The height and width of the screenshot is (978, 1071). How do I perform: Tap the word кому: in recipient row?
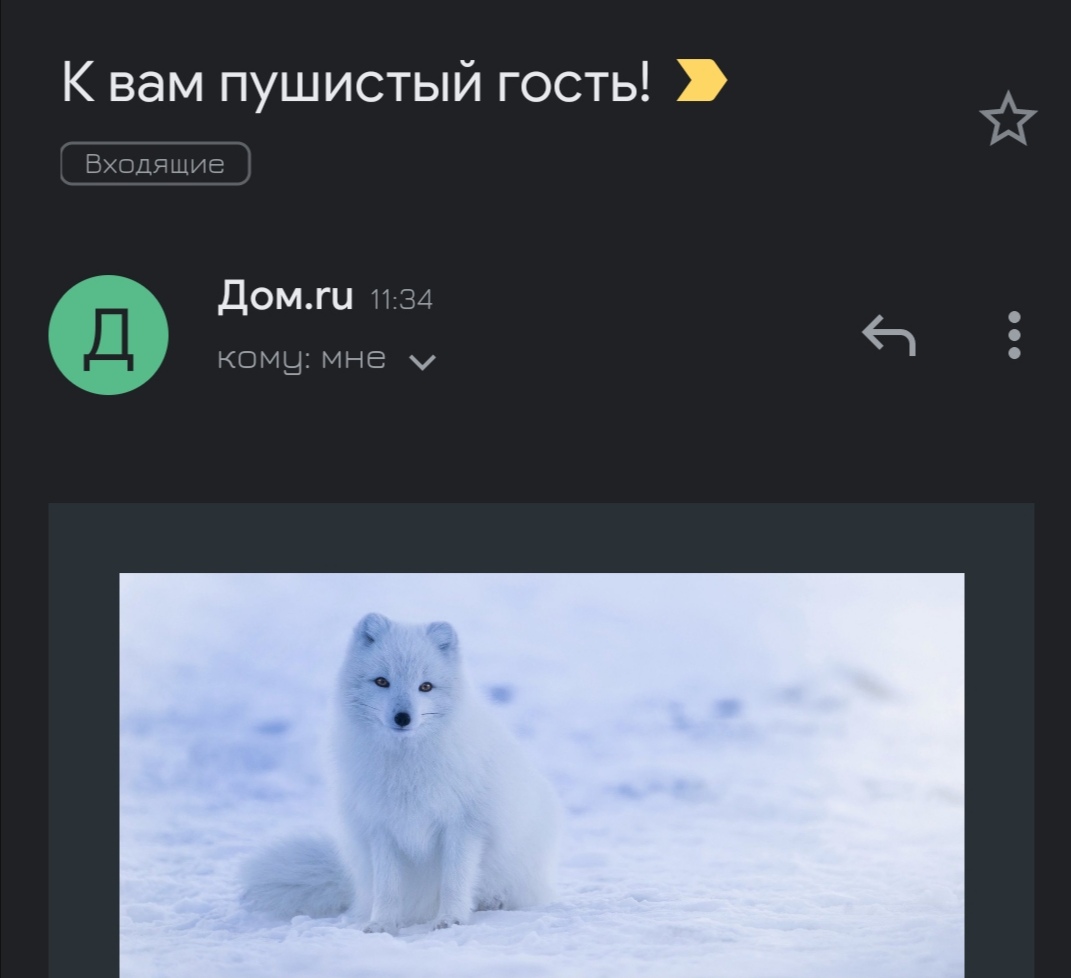[x=264, y=359]
